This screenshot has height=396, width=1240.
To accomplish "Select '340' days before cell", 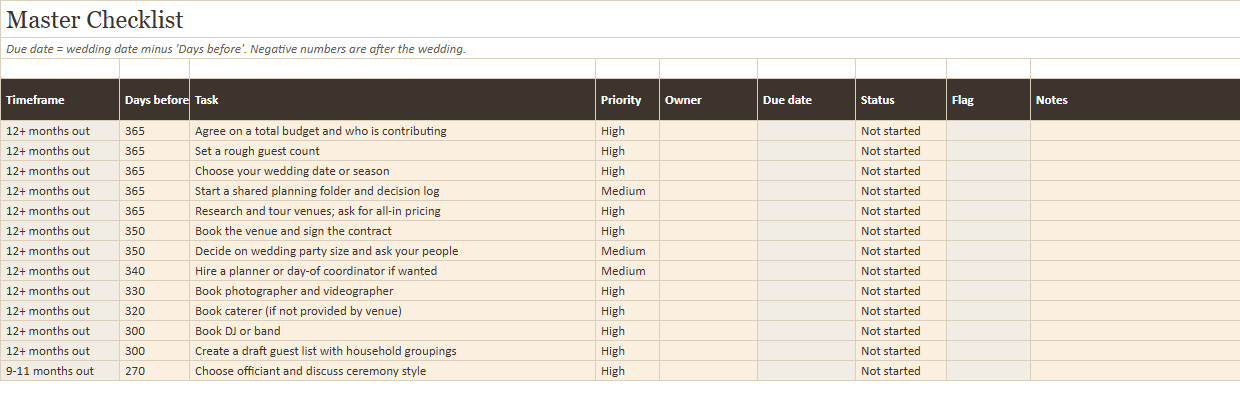I will click(x=155, y=271).
